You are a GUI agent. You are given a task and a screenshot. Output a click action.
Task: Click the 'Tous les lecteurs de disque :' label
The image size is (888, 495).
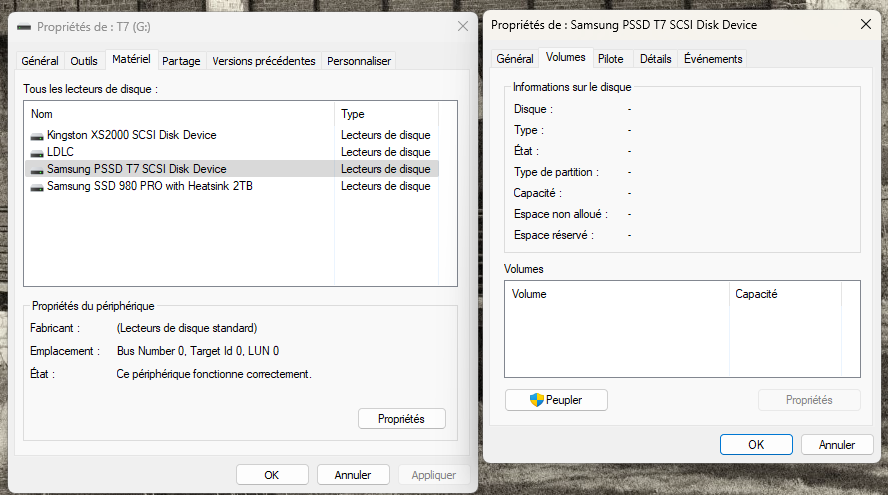tap(91, 89)
